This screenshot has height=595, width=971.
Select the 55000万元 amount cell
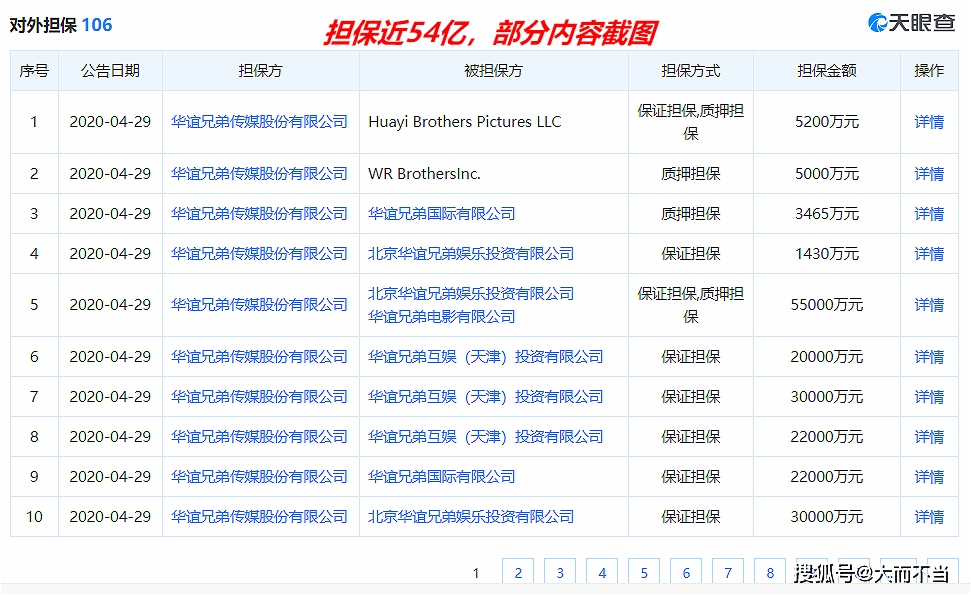pos(827,305)
